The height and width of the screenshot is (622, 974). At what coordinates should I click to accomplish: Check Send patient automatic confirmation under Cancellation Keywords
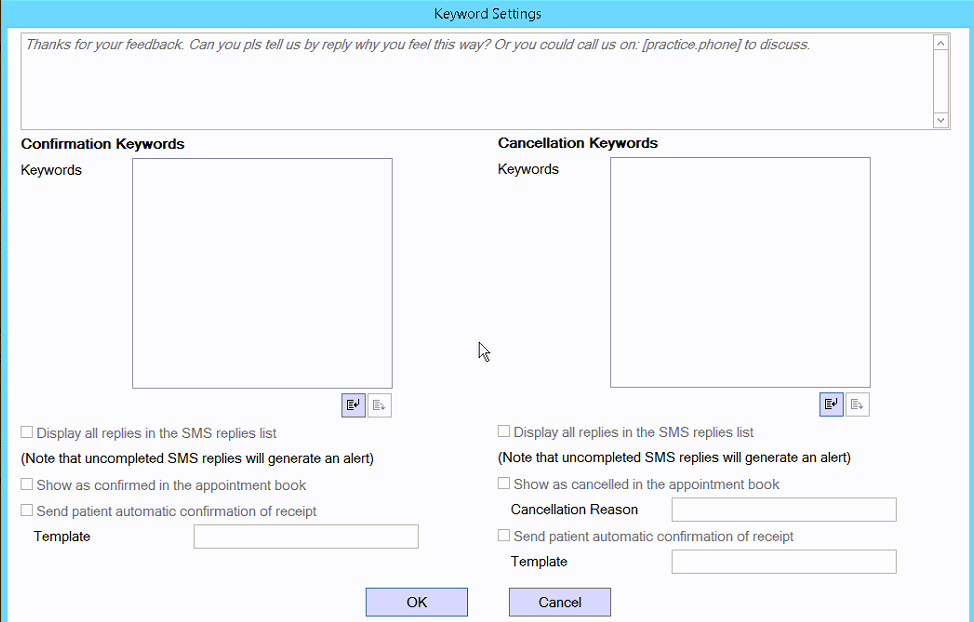coord(504,535)
